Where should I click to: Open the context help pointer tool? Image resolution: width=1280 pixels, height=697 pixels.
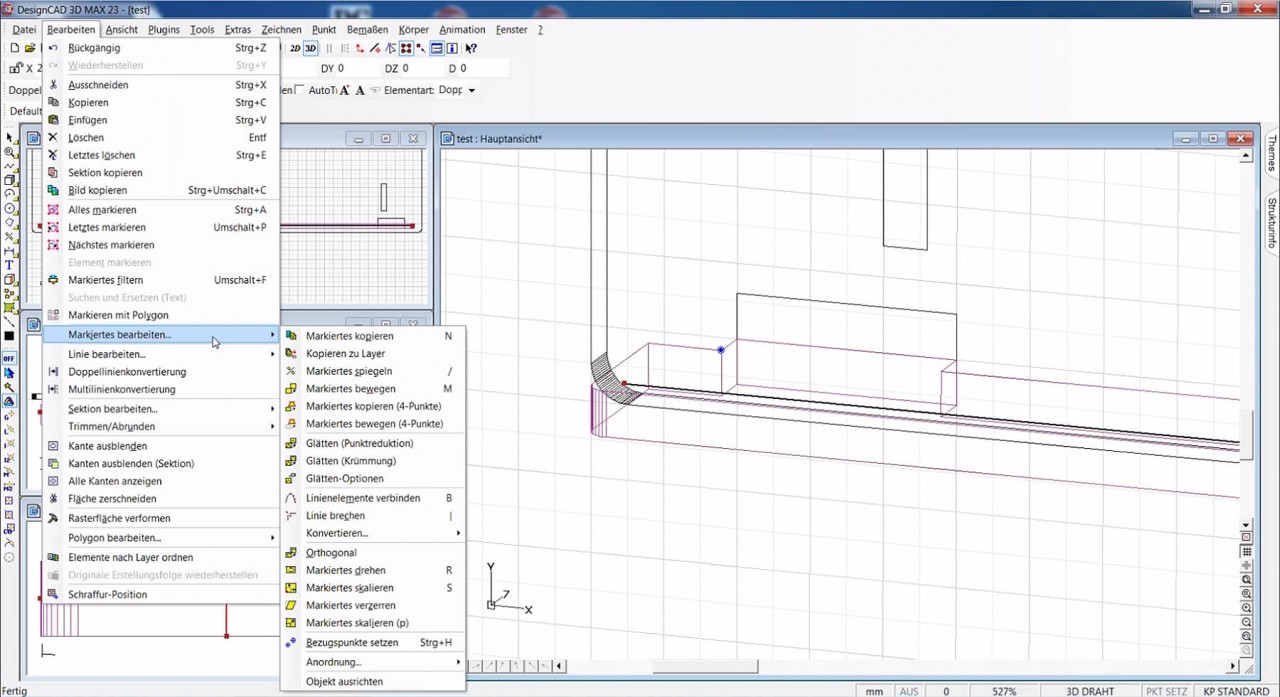[471, 48]
